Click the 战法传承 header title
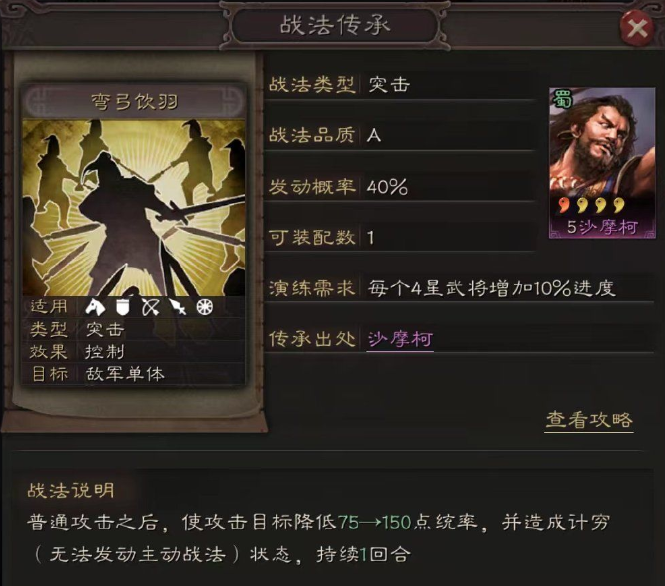 click(335, 25)
